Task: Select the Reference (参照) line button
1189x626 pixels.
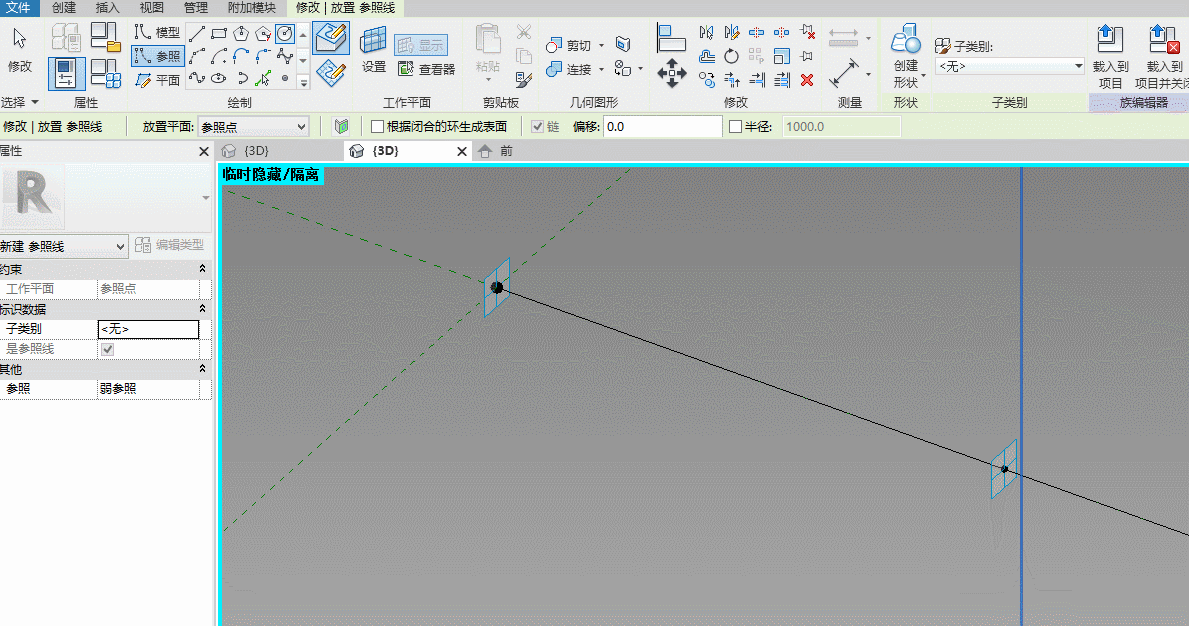Action: click(x=158, y=56)
